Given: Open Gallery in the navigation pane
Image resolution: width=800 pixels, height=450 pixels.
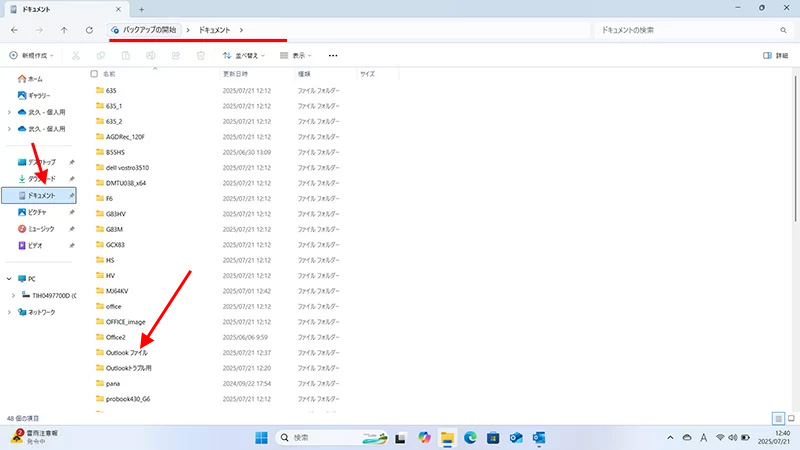Looking at the screenshot, I should click(39, 94).
